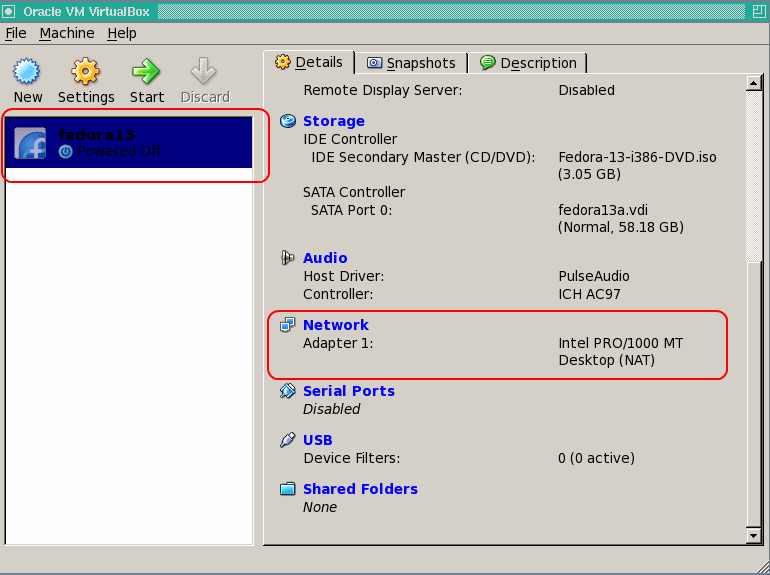Viewport: 770px width, 575px height.
Task: Click the Serial Ports icon
Action: coord(288,391)
